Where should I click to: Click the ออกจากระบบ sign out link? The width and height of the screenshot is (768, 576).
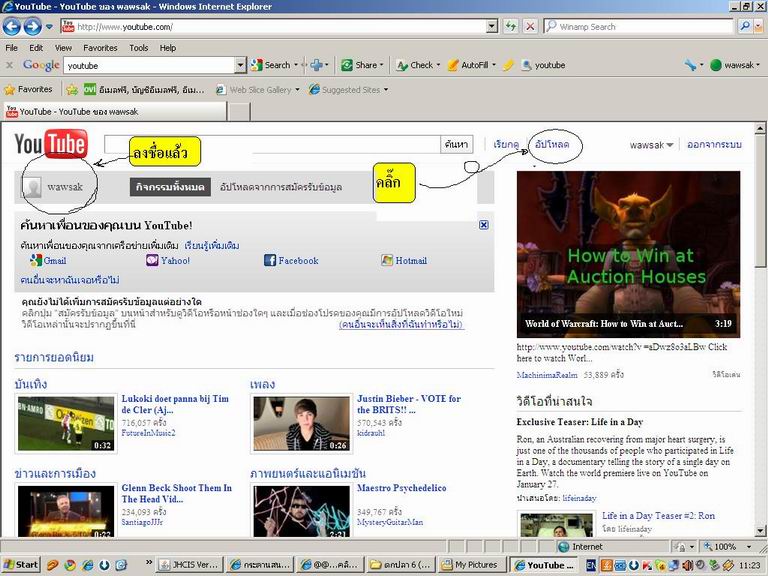pos(714,144)
